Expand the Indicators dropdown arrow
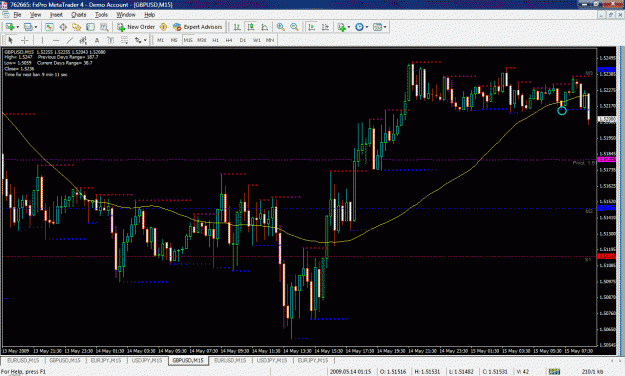Image resolution: width=625 pixels, height=376 pixels. click(349, 27)
